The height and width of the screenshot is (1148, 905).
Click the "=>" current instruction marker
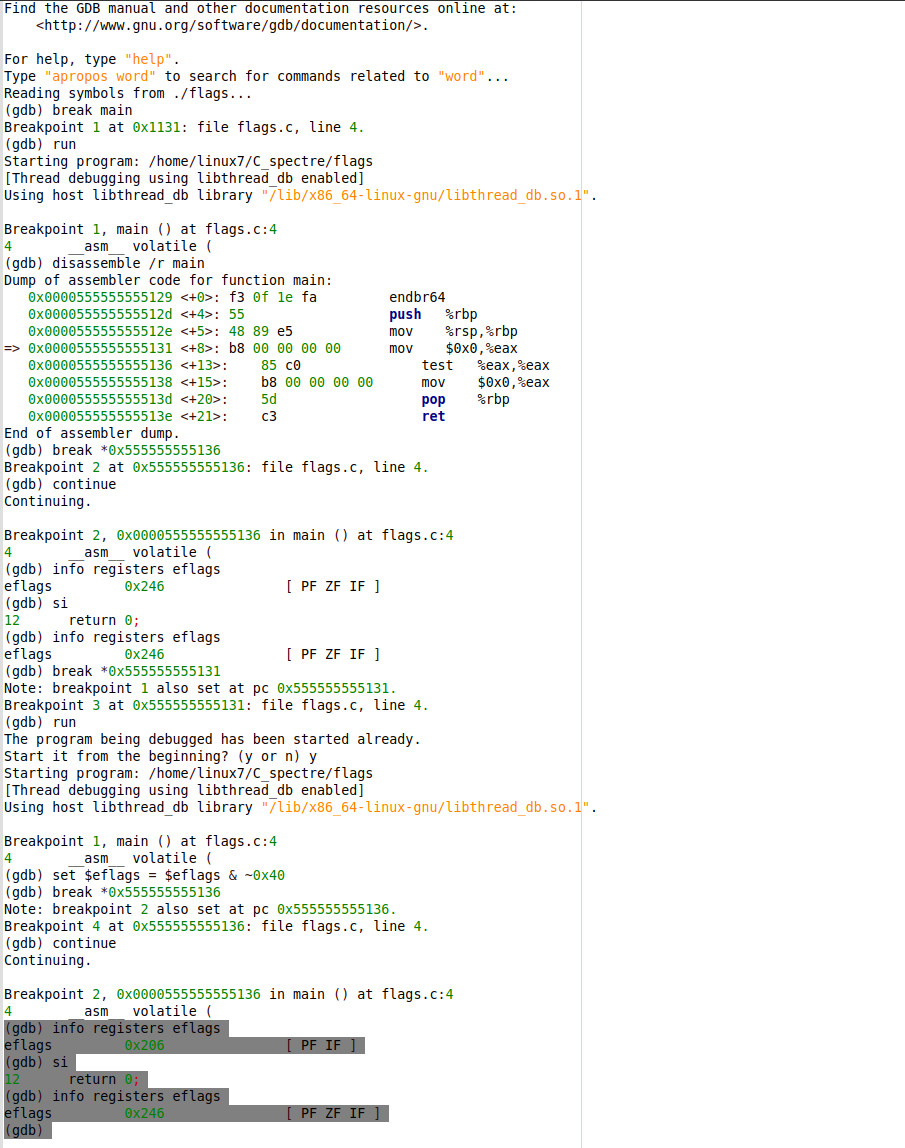[x=12, y=348]
